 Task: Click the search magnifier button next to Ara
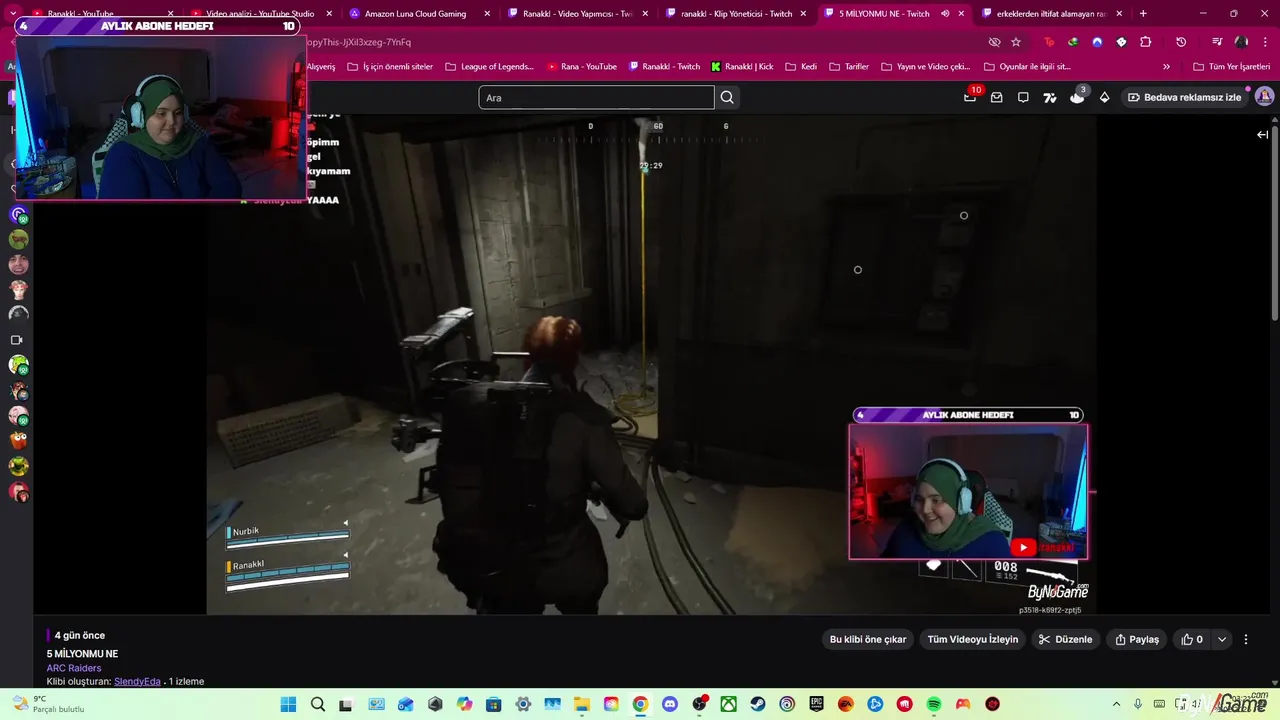727,97
